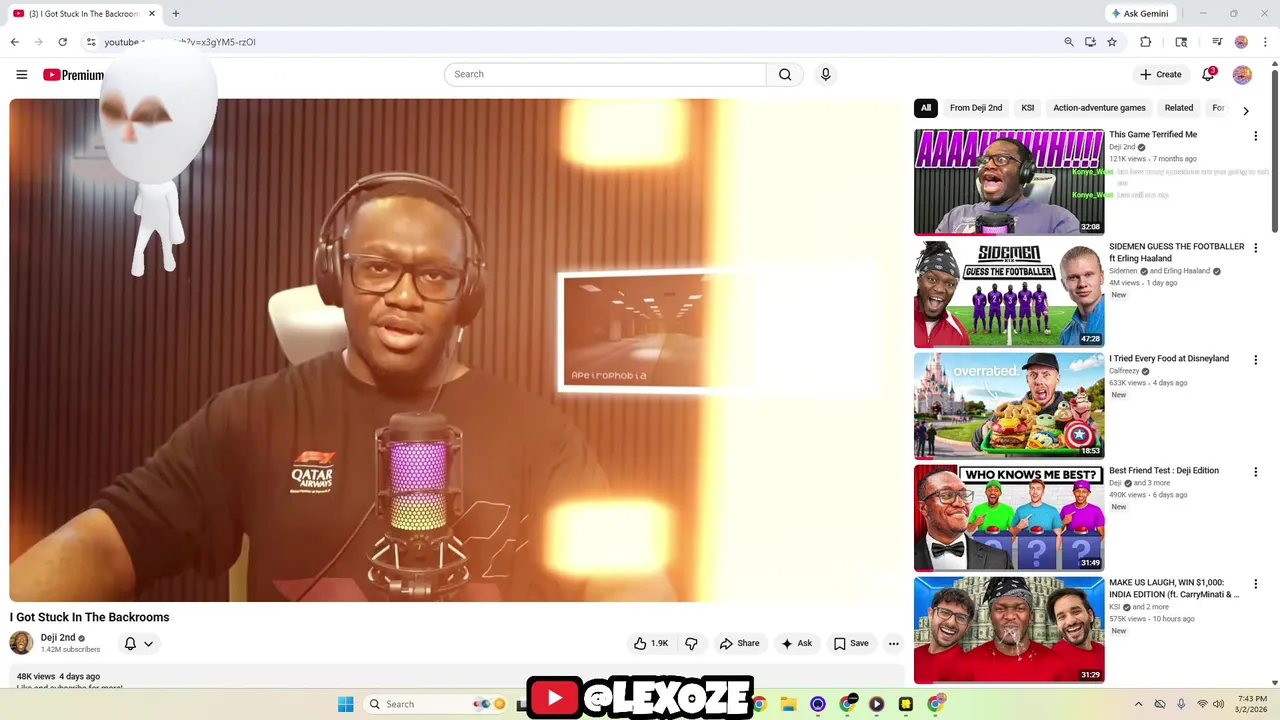The width and height of the screenshot is (1280, 720).
Task: Open options for I Tried Every Food video
Action: (x=1256, y=360)
